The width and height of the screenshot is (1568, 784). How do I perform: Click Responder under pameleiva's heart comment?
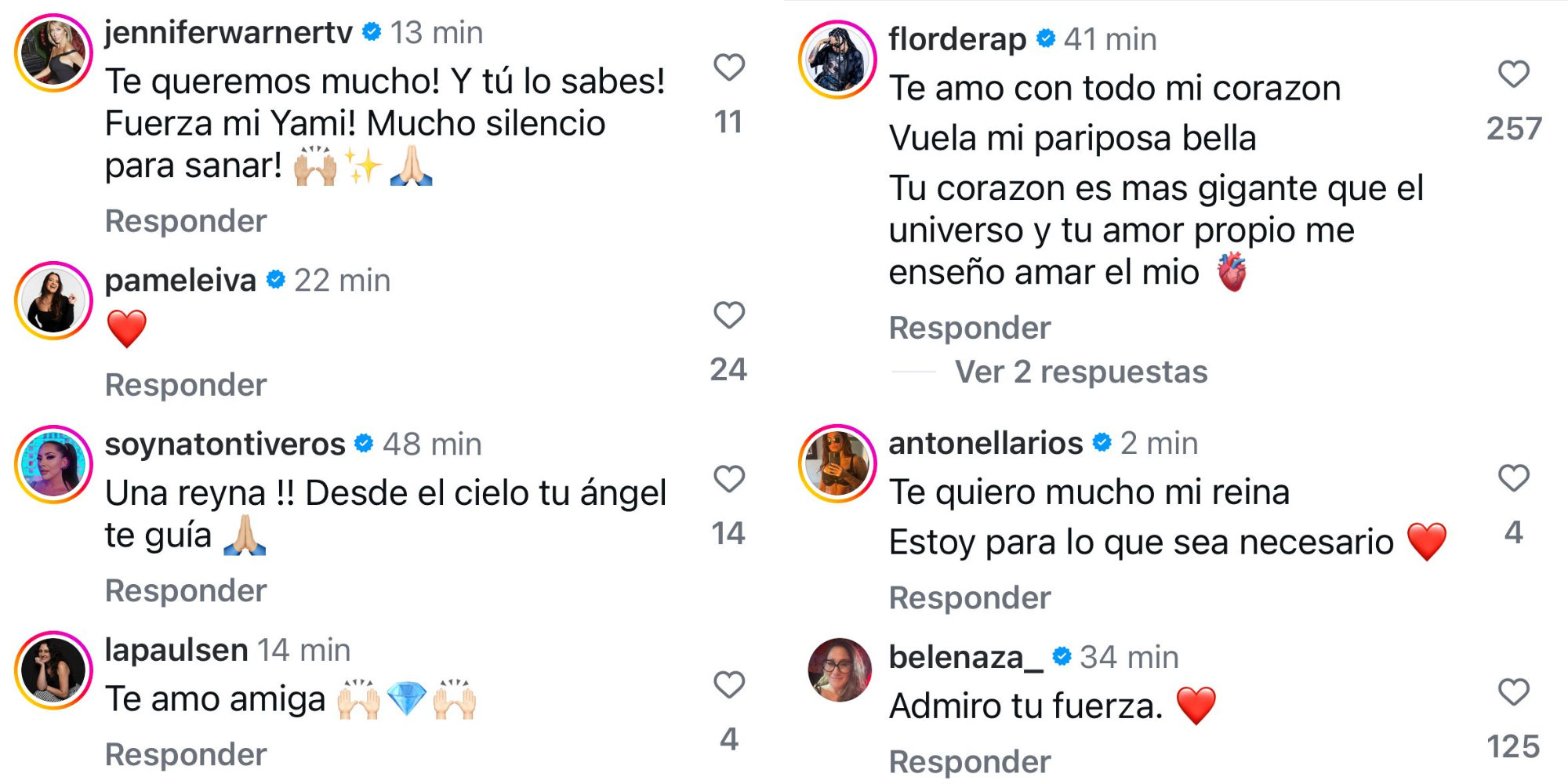pyautogui.click(x=186, y=385)
